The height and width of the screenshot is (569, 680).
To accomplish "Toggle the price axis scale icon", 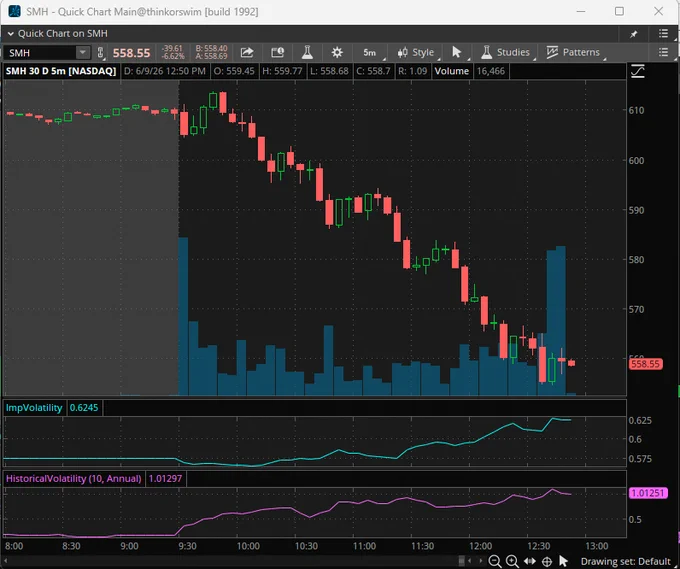I will pos(638,71).
